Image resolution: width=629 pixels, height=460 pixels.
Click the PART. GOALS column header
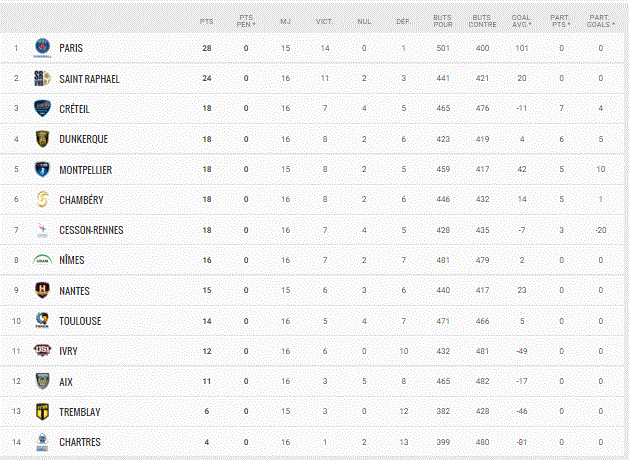click(x=601, y=21)
